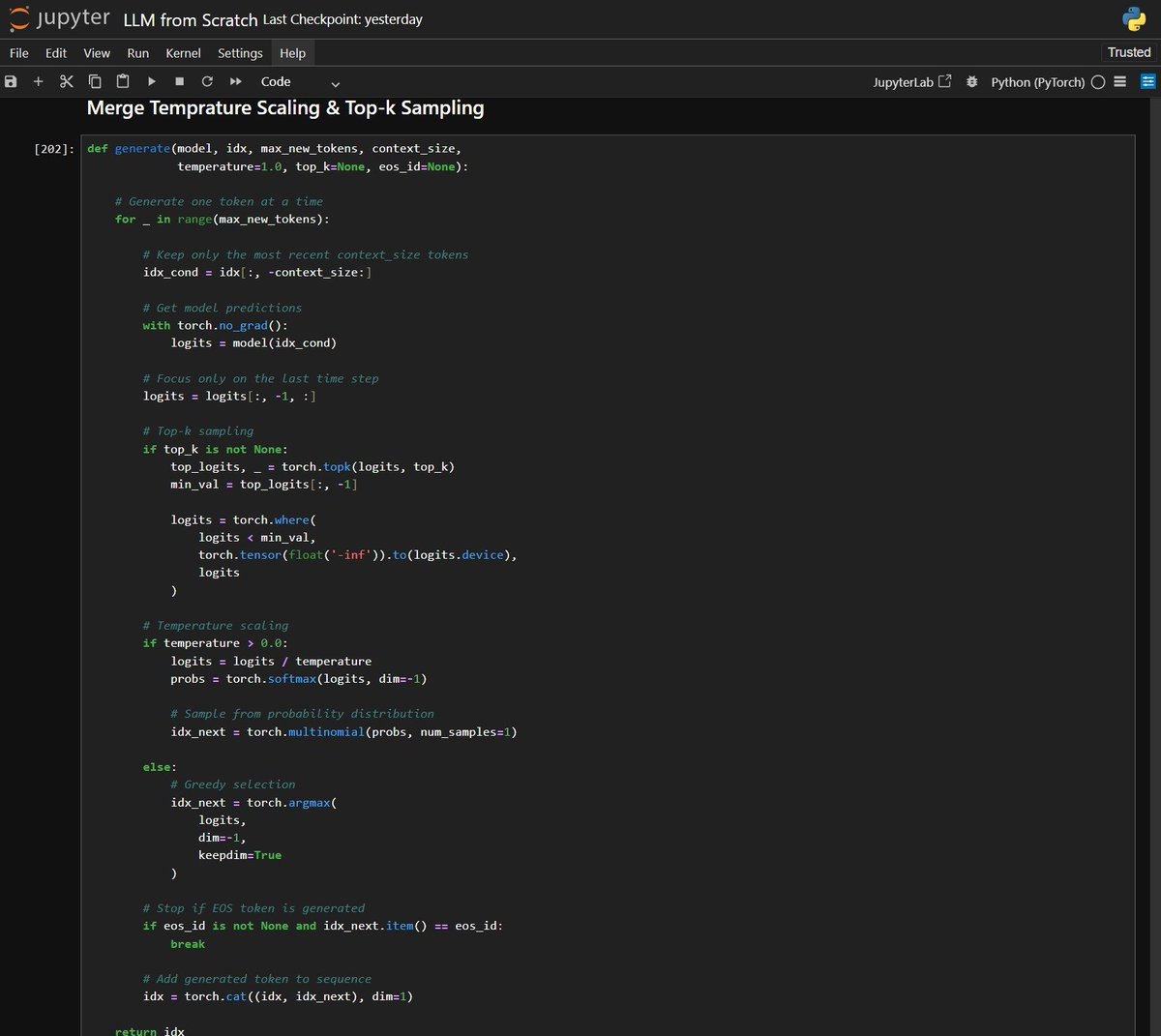The image size is (1161, 1036).
Task: Click 'idx = torch.cat((idx, idx_next), dim=1)' line
Action: 278,997
